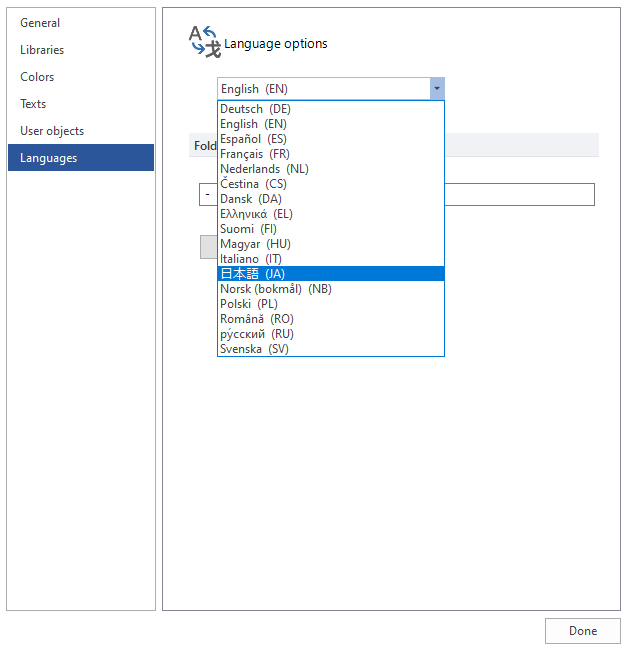The image size is (627, 651).
Task: Open the Libraries settings page
Action: pyautogui.click(x=81, y=50)
